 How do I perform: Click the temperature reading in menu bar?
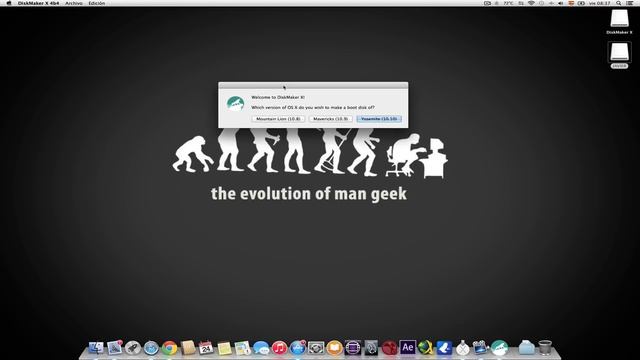(508, 3)
